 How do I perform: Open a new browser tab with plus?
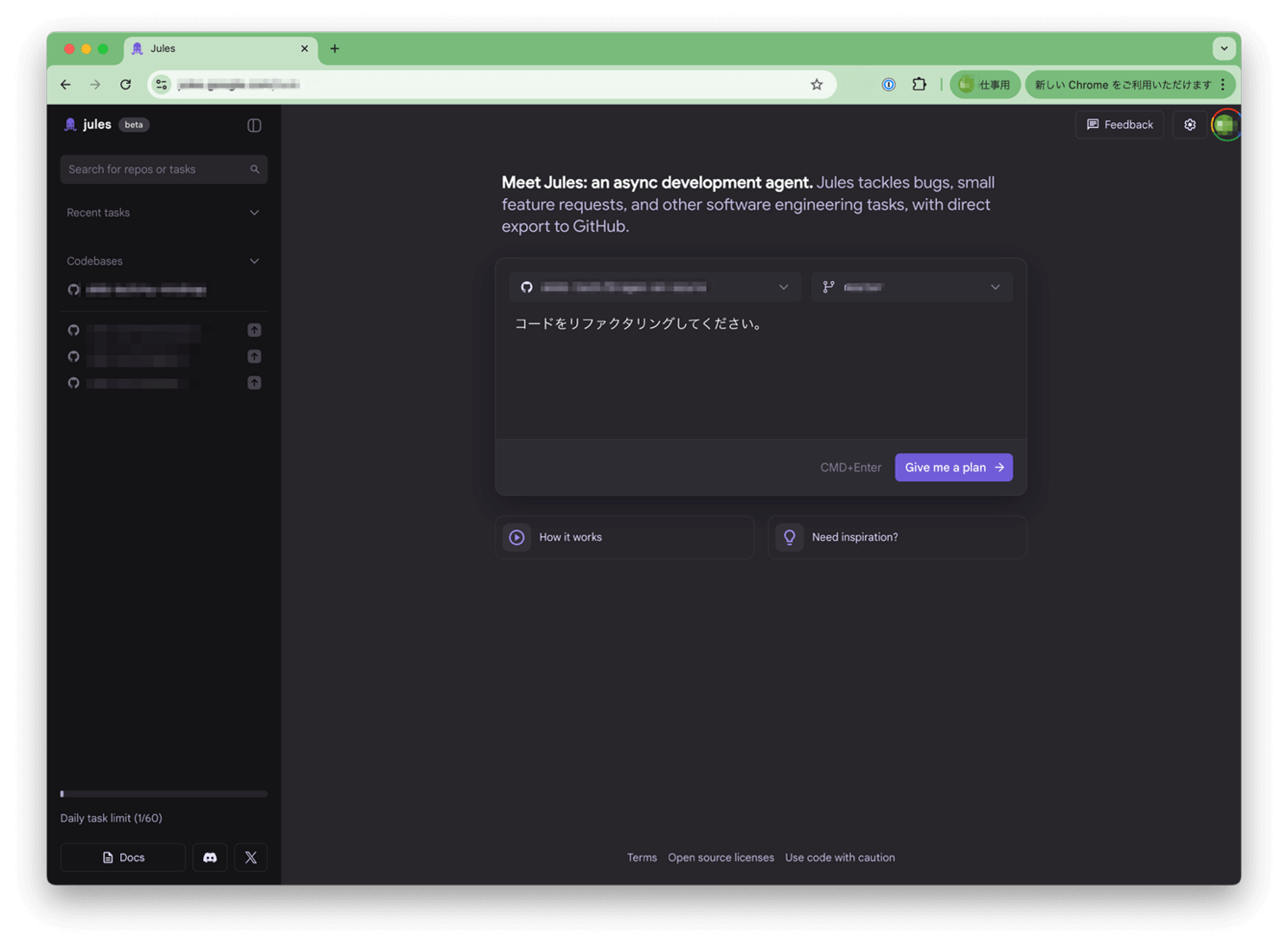point(335,48)
